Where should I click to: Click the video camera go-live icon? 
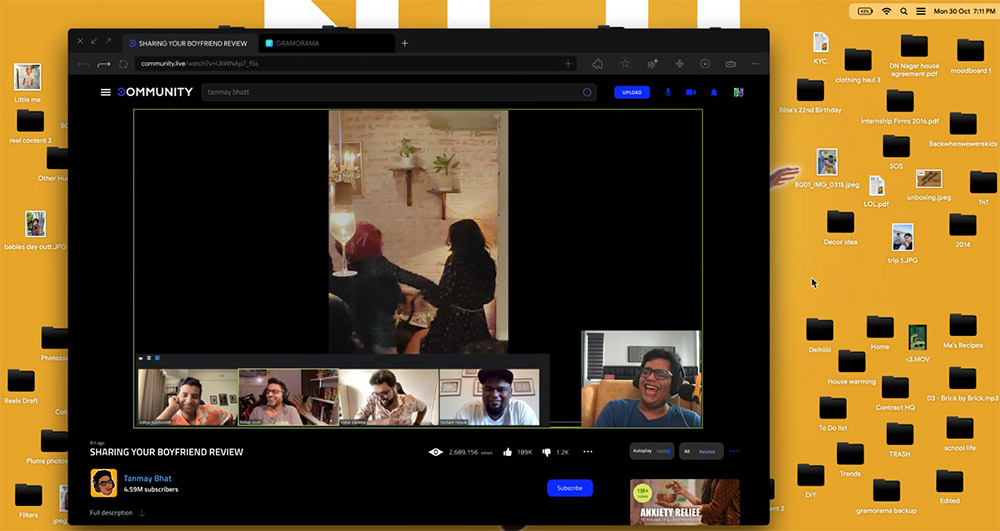(x=691, y=92)
